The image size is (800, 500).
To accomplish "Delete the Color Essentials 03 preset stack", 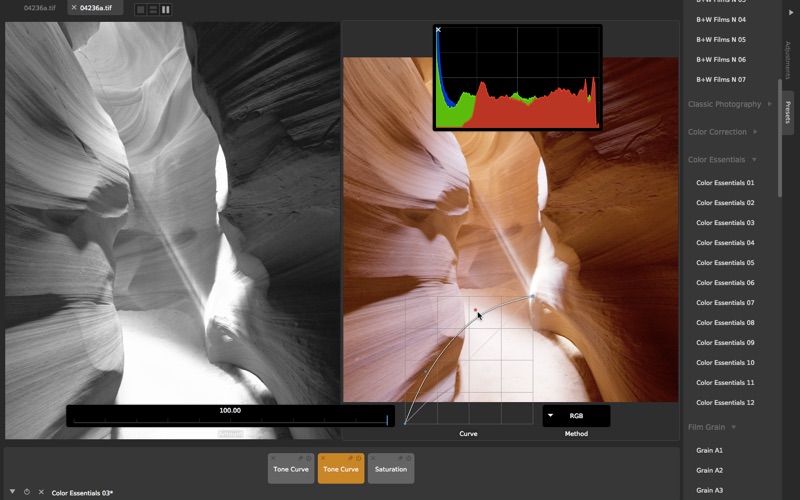I will [41, 492].
